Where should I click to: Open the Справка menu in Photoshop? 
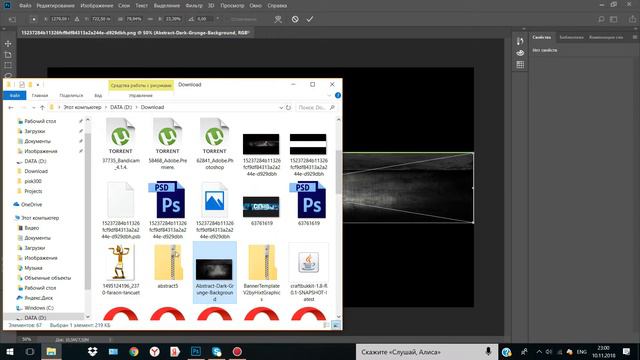[x=277, y=6]
